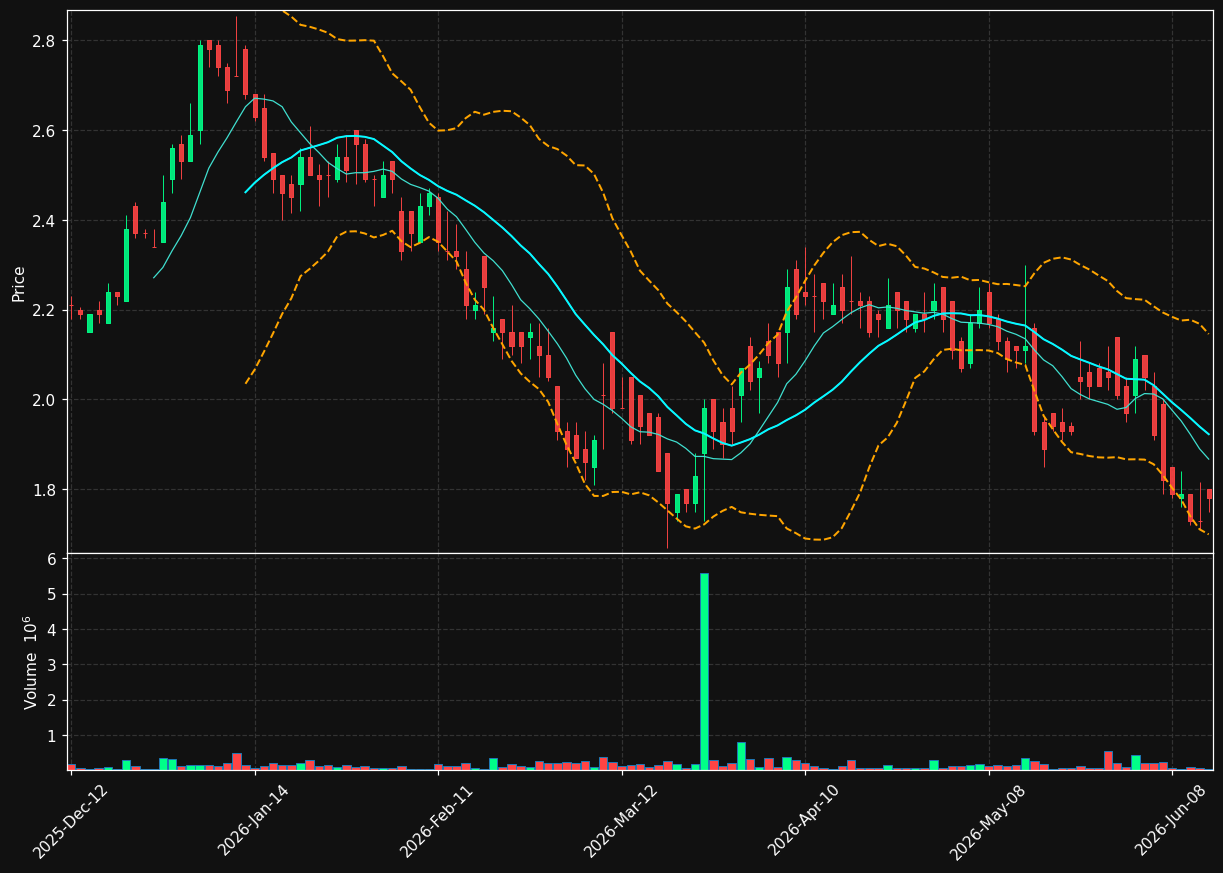
Task: Select the volume tick label 6
Action: pos(52,559)
